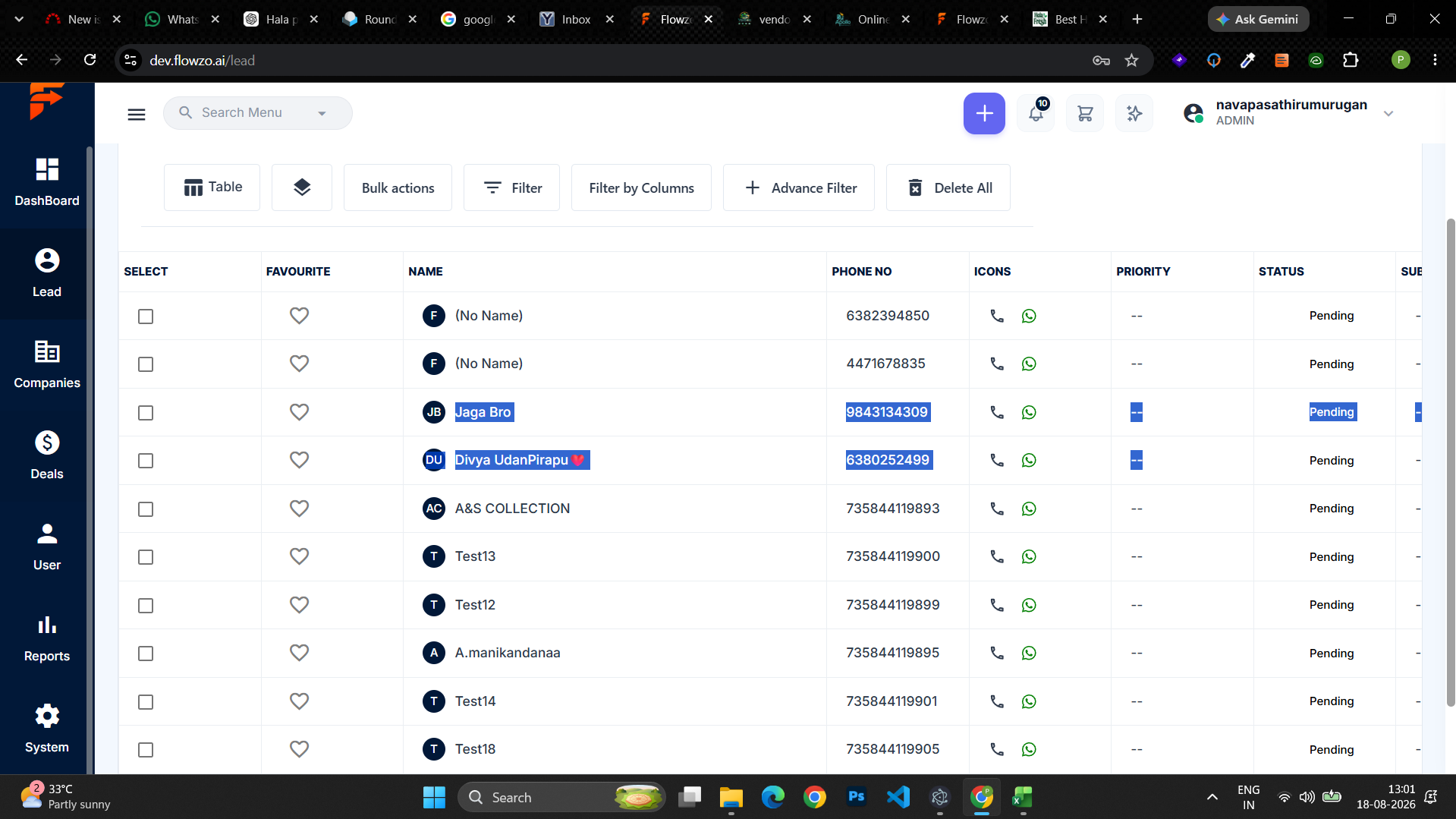Select checkbox for Jaga Bro row

point(146,413)
